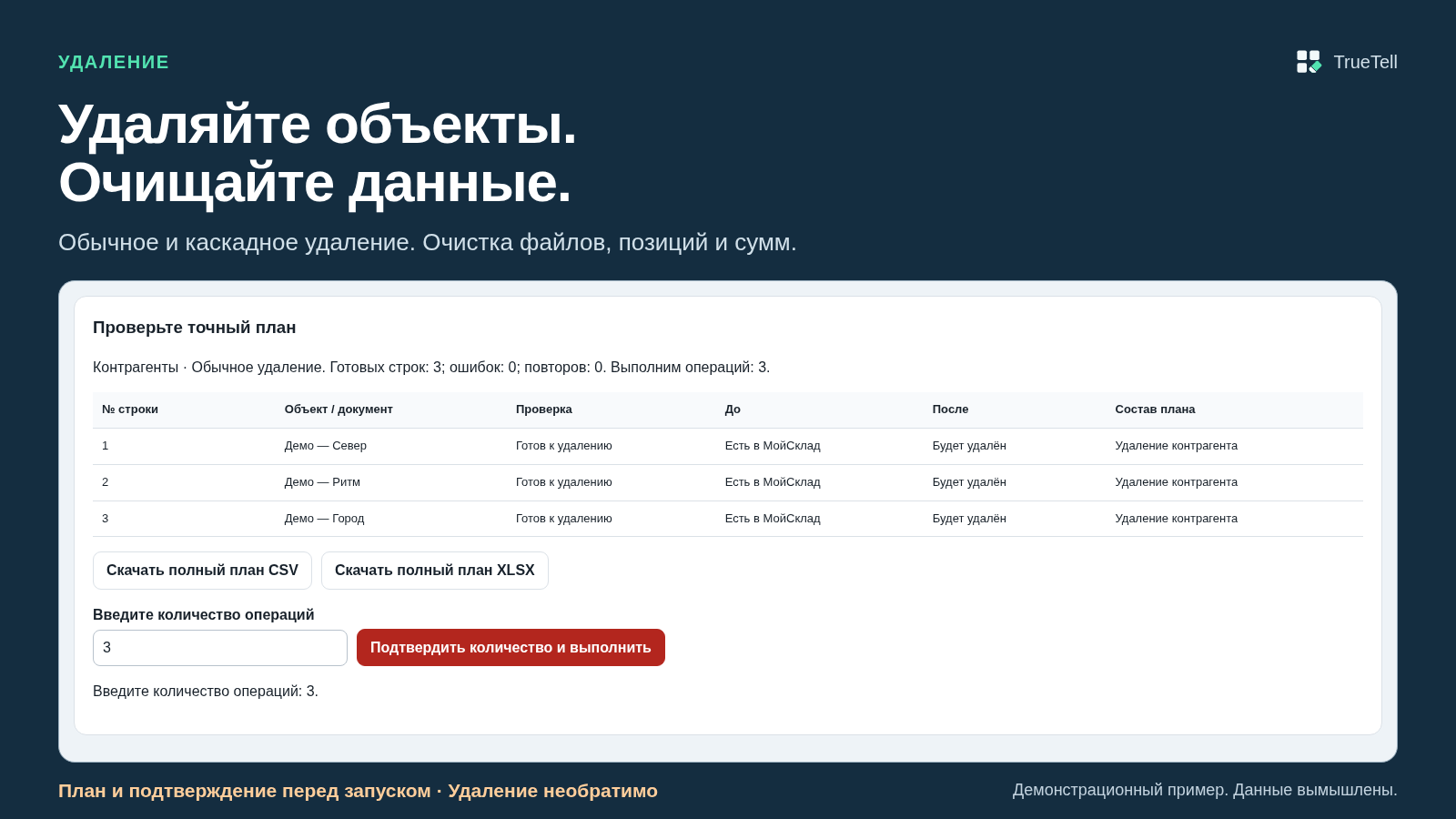Select the 'Объект / документ' column header
The height and width of the screenshot is (819, 1456).
pyautogui.click(x=339, y=409)
